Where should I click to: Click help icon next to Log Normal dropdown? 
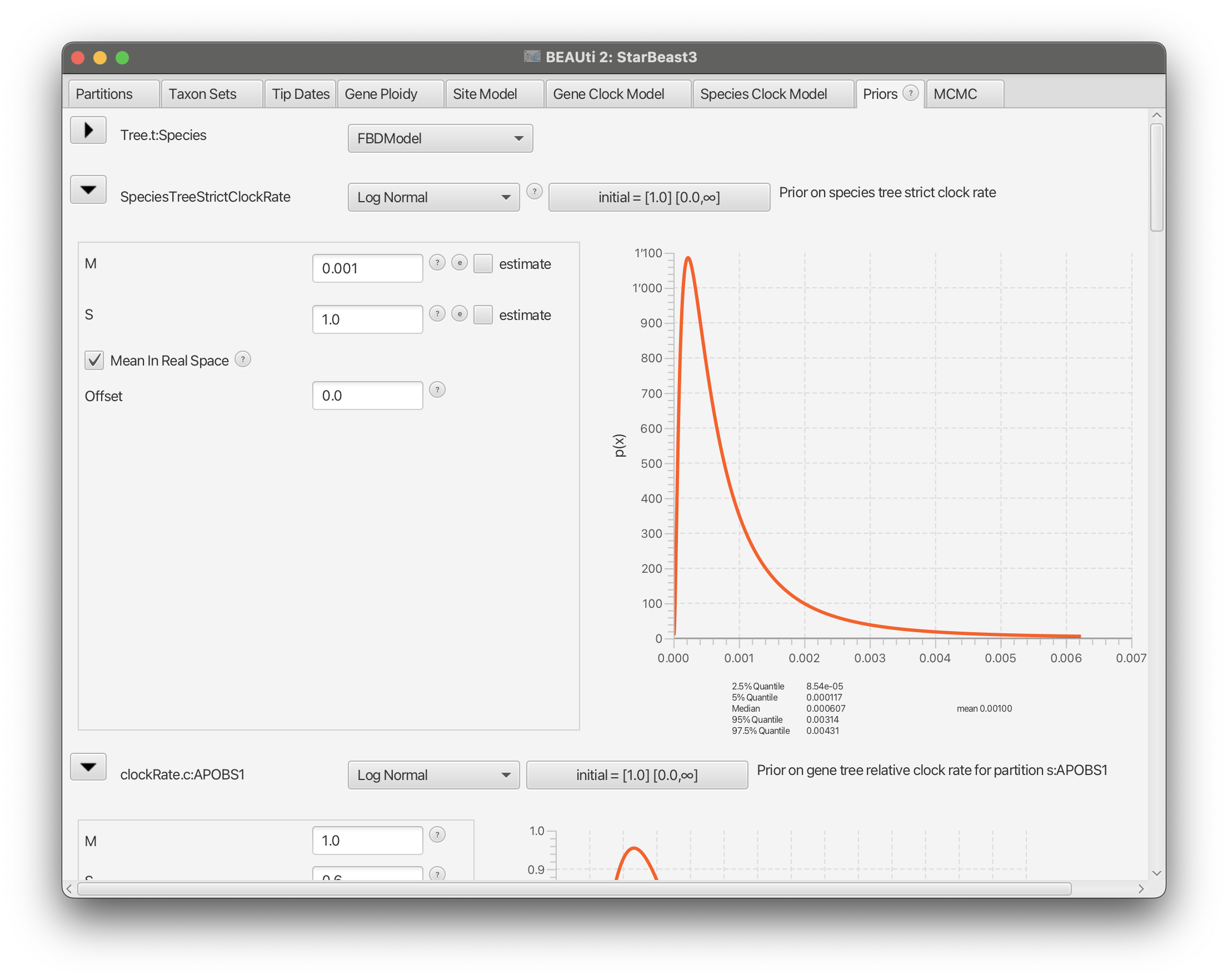[533, 191]
